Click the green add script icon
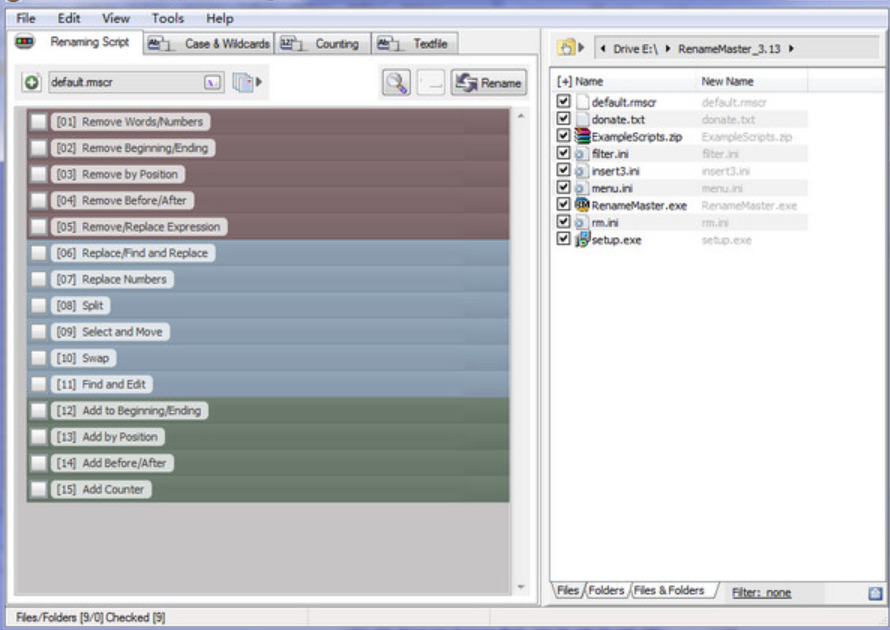Image resolution: width=890 pixels, height=630 pixels. (x=32, y=83)
